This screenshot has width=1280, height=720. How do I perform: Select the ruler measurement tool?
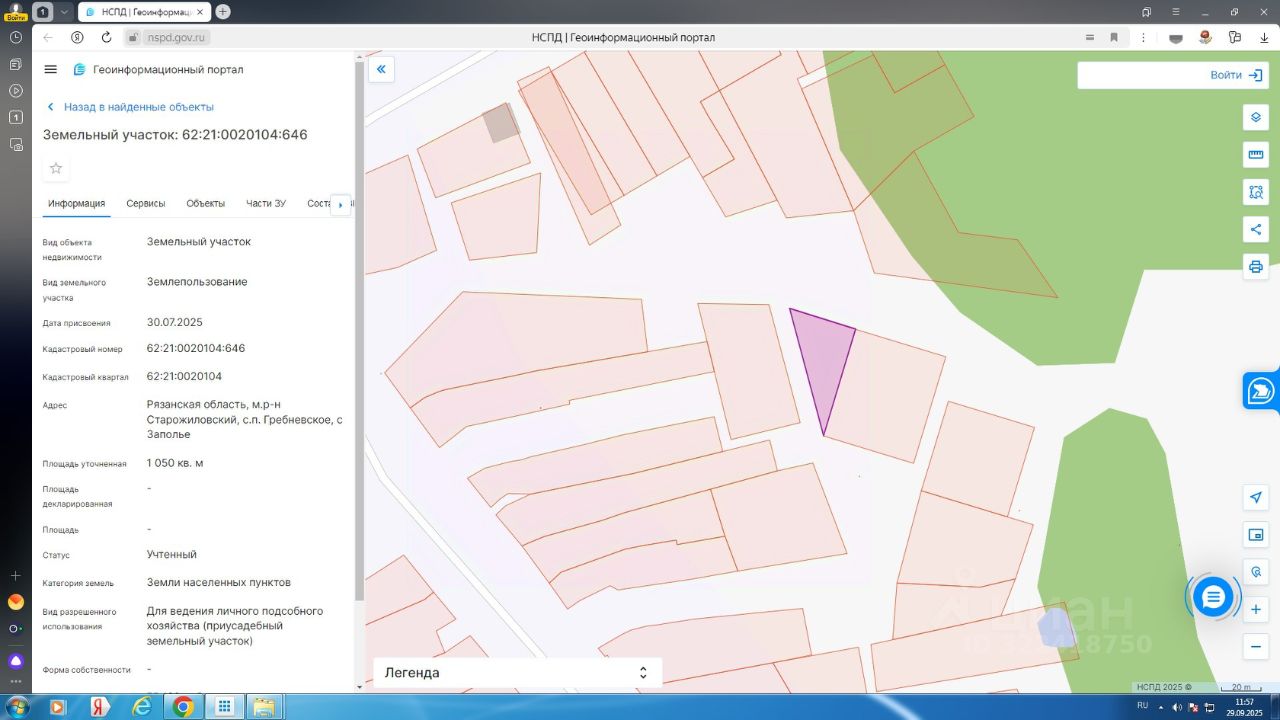tap(1256, 155)
